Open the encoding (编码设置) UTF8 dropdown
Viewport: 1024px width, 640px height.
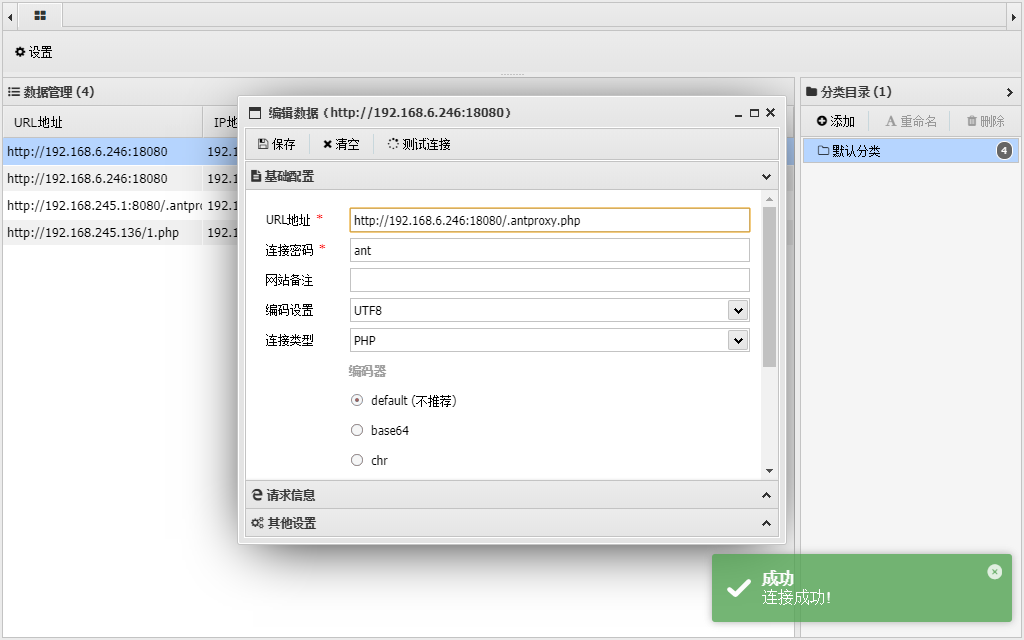pos(738,310)
